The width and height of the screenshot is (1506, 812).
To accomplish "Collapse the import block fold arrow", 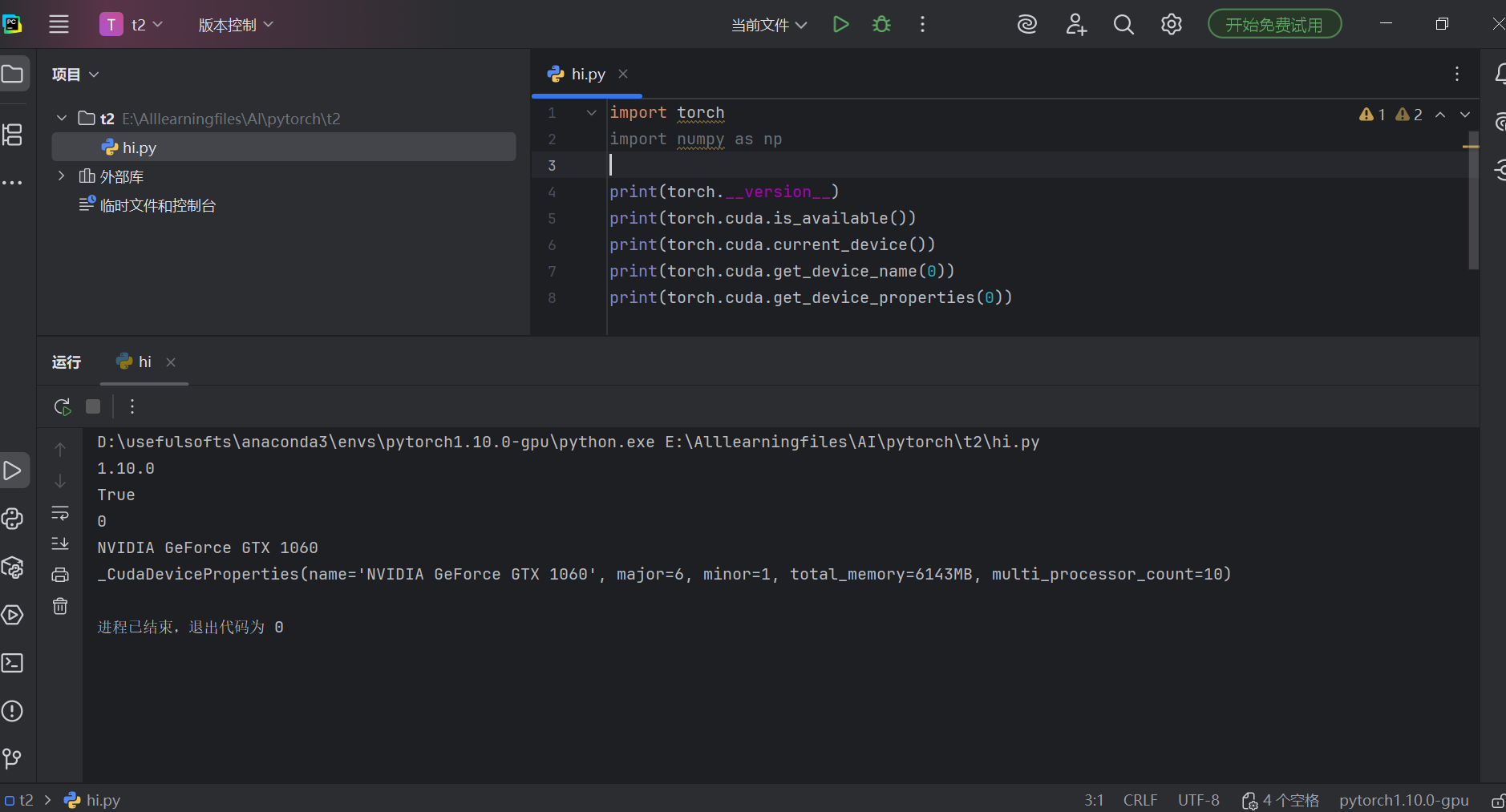I will [592, 112].
